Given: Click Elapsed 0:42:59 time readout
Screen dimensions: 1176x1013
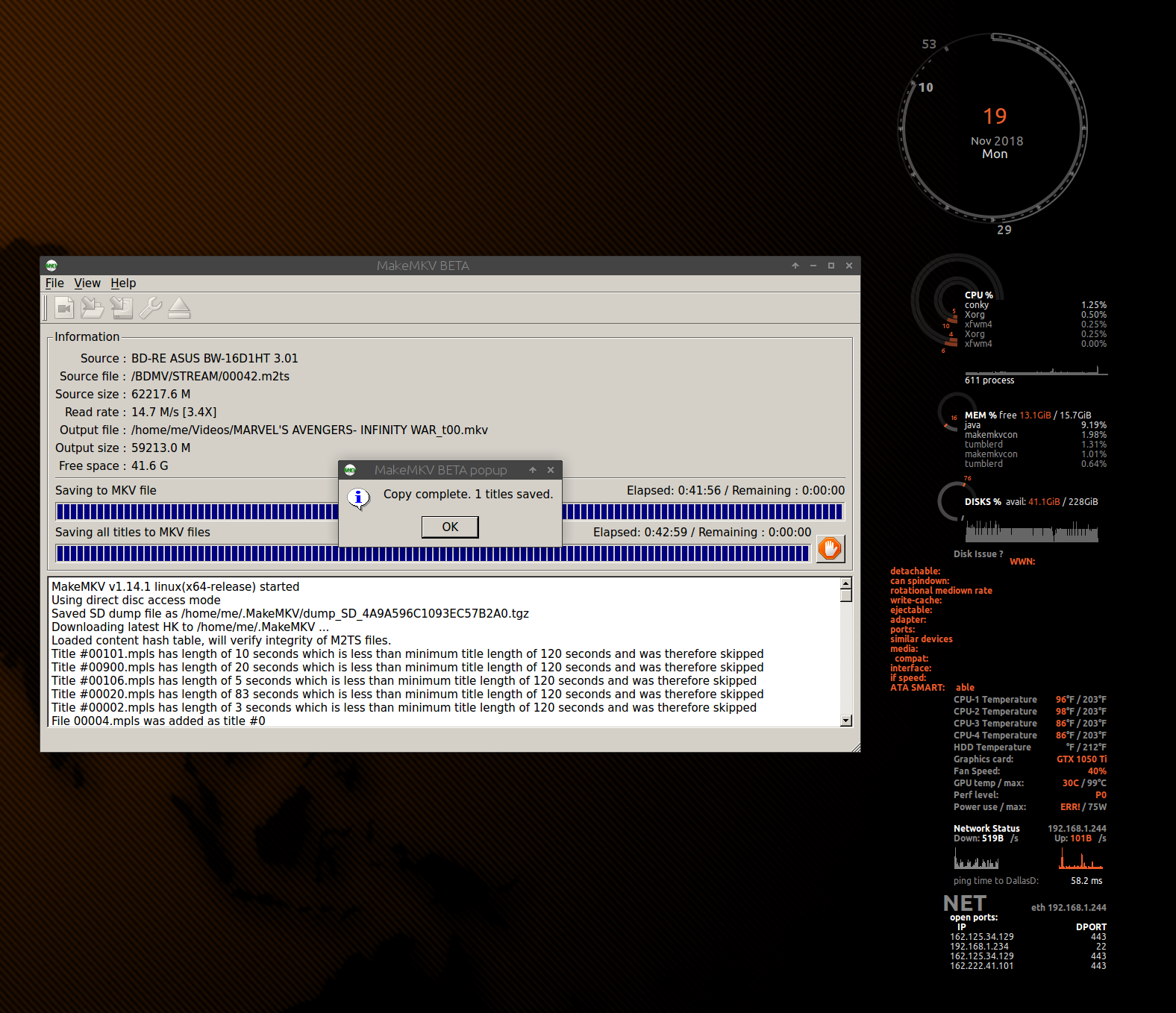Looking at the screenshot, I should click(640, 533).
